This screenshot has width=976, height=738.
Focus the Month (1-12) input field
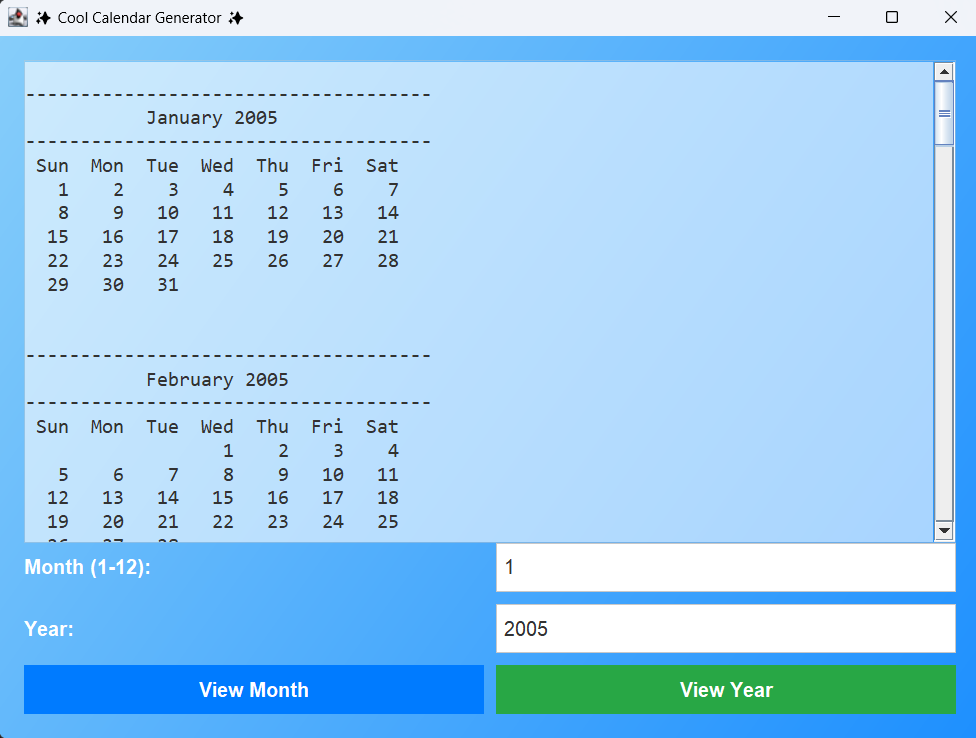726,567
